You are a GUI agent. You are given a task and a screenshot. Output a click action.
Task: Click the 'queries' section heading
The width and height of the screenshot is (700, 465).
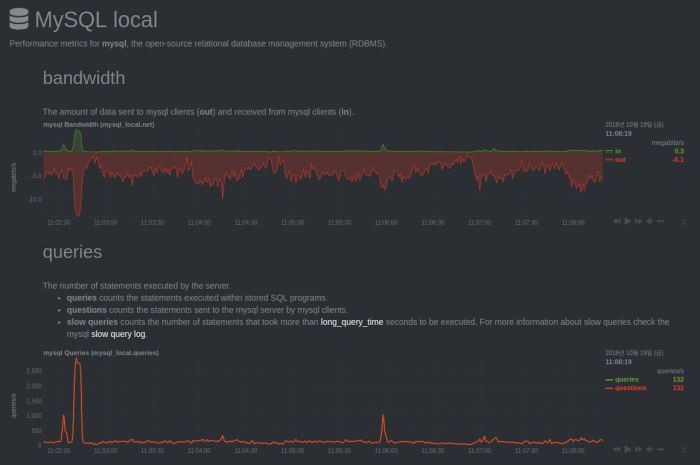tap(72, 252)
